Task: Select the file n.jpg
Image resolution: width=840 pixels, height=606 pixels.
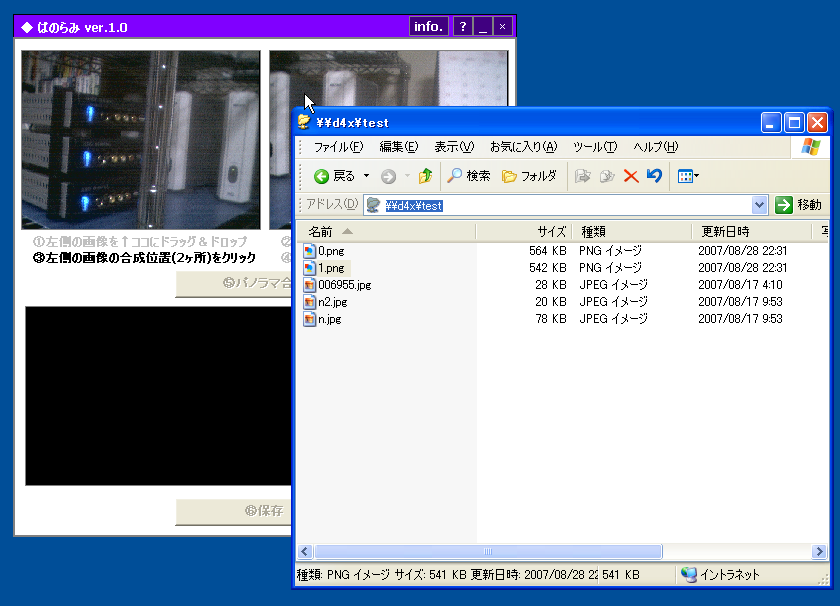Action: 329,319
